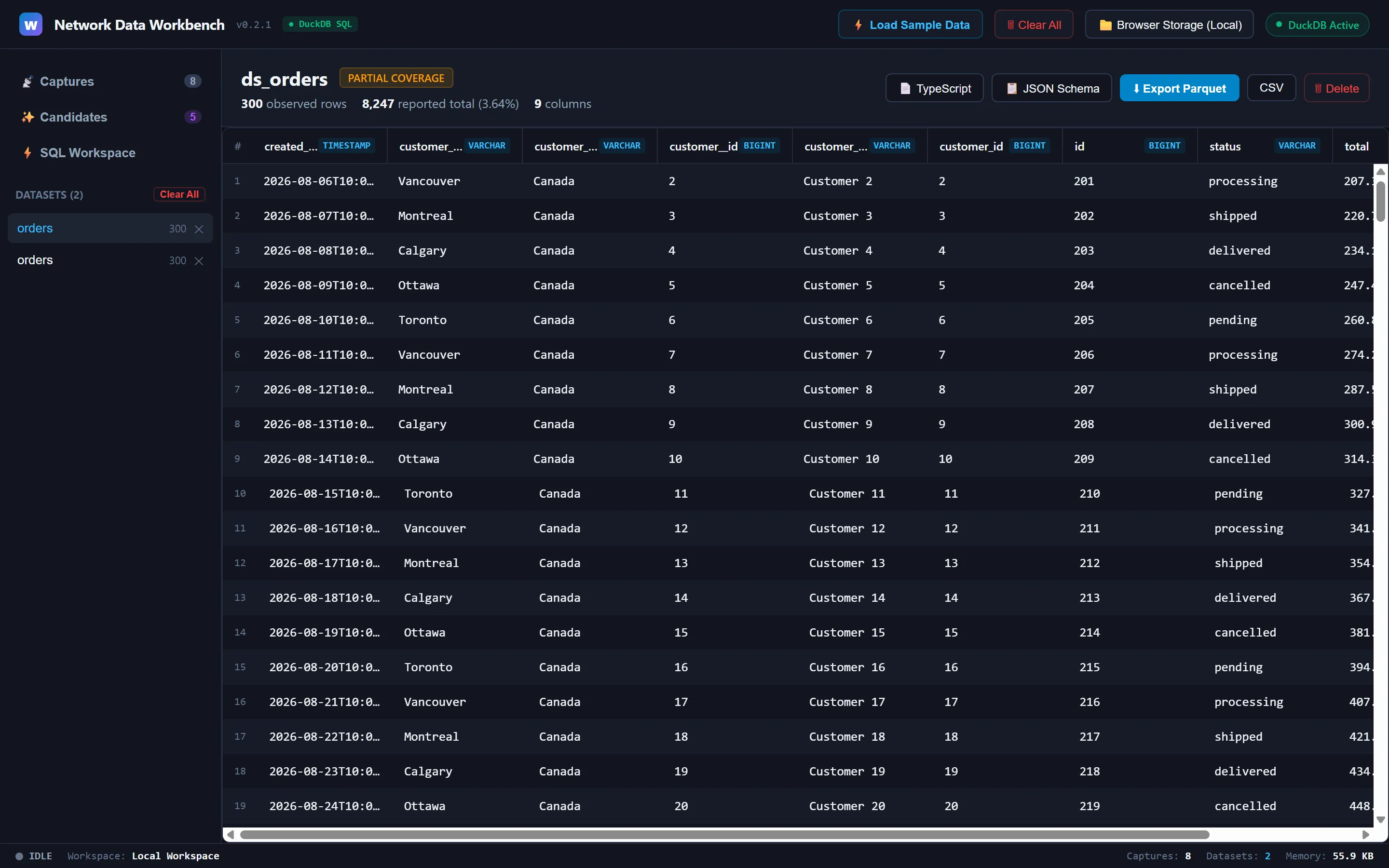Click the id BIGINT column header
This screenshot has width=1389, height=868.
1129,146
